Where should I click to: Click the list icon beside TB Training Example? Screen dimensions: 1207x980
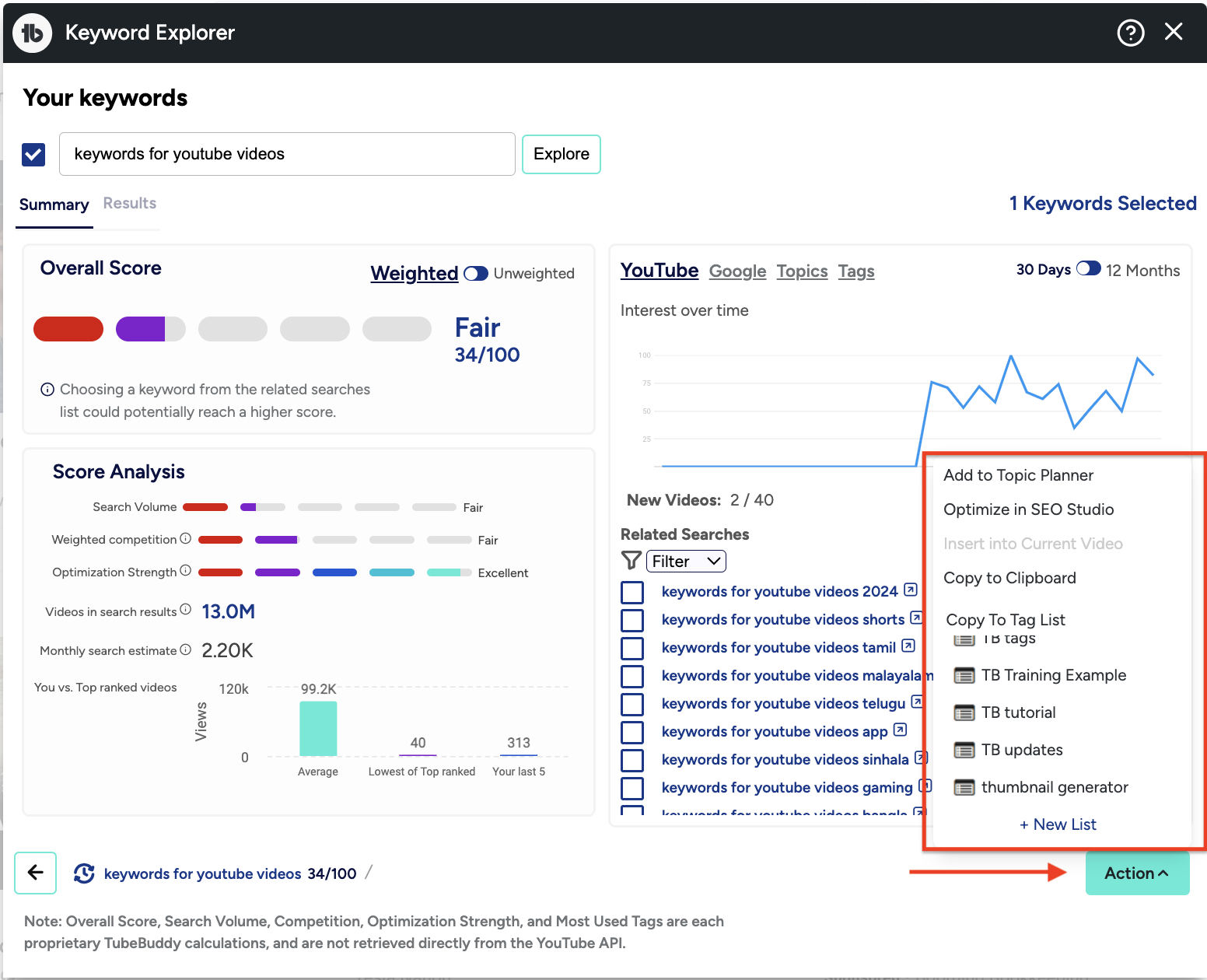tap(964, 675)
